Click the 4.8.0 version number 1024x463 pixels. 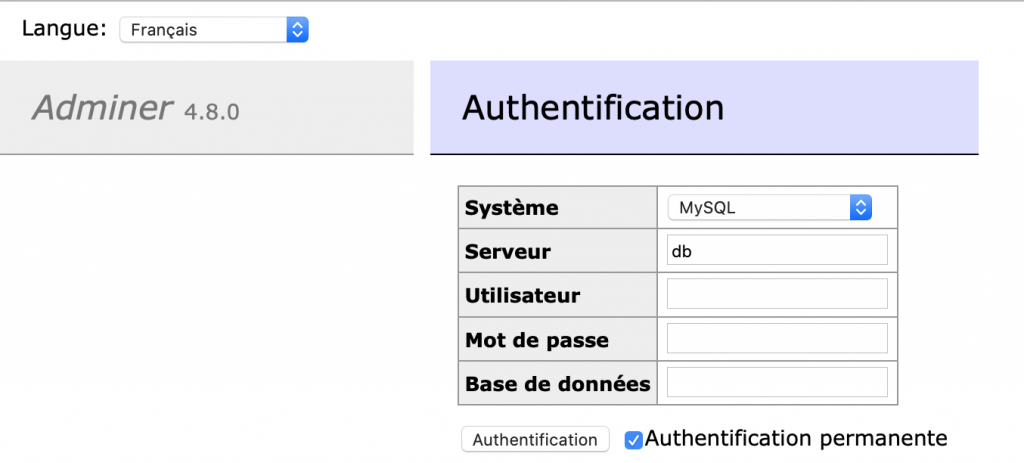pyautogui.click(x=212, y=111)
